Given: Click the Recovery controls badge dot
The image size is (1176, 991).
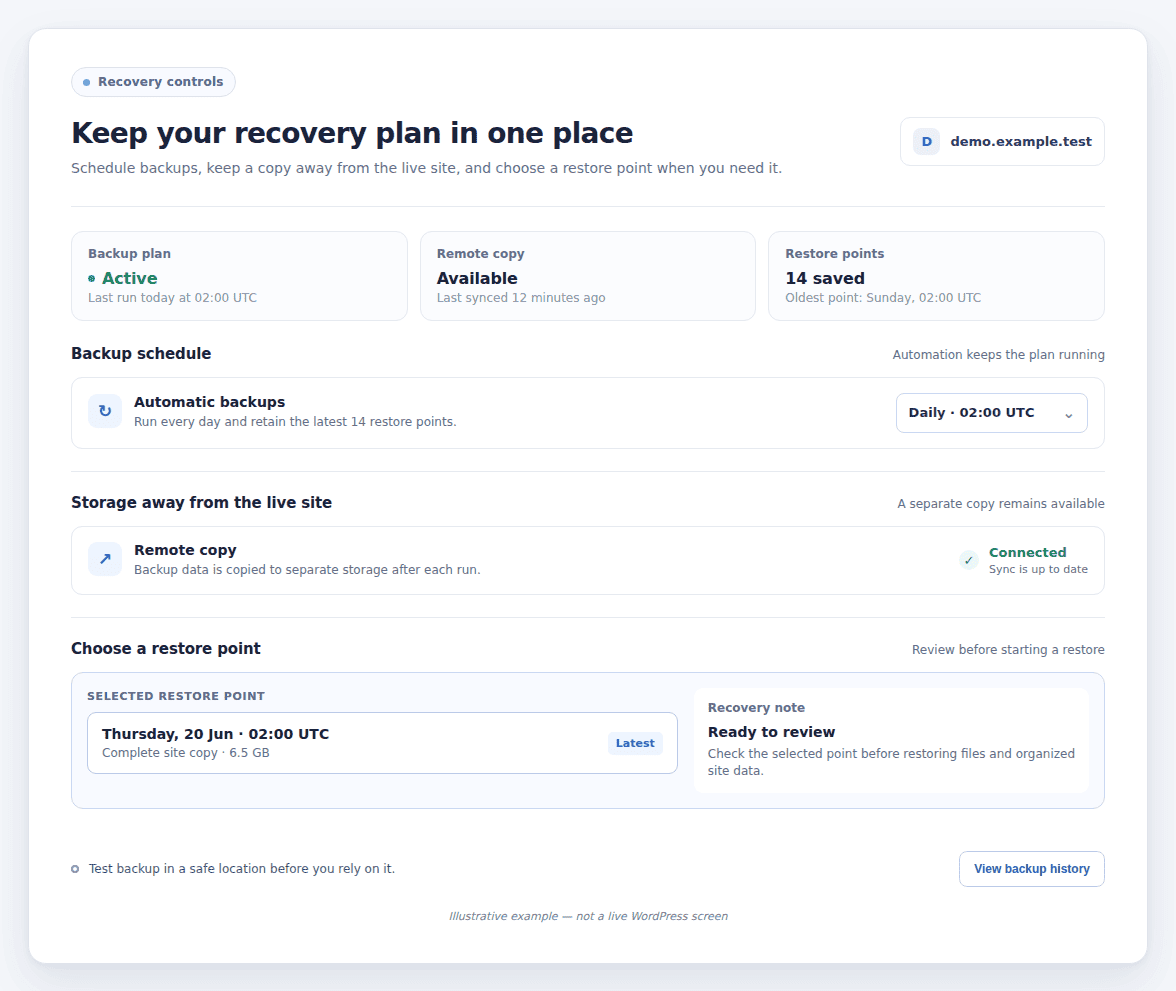Looking at the screenshot, I should tap(86, 82).
